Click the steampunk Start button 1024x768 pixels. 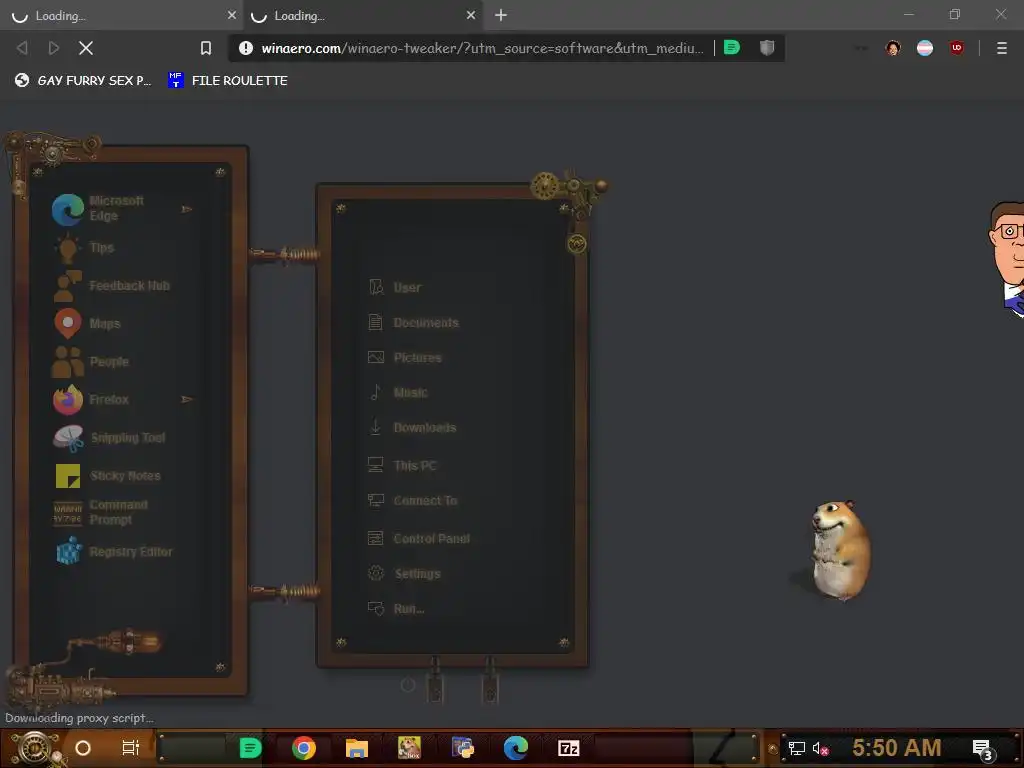(35, 748)
